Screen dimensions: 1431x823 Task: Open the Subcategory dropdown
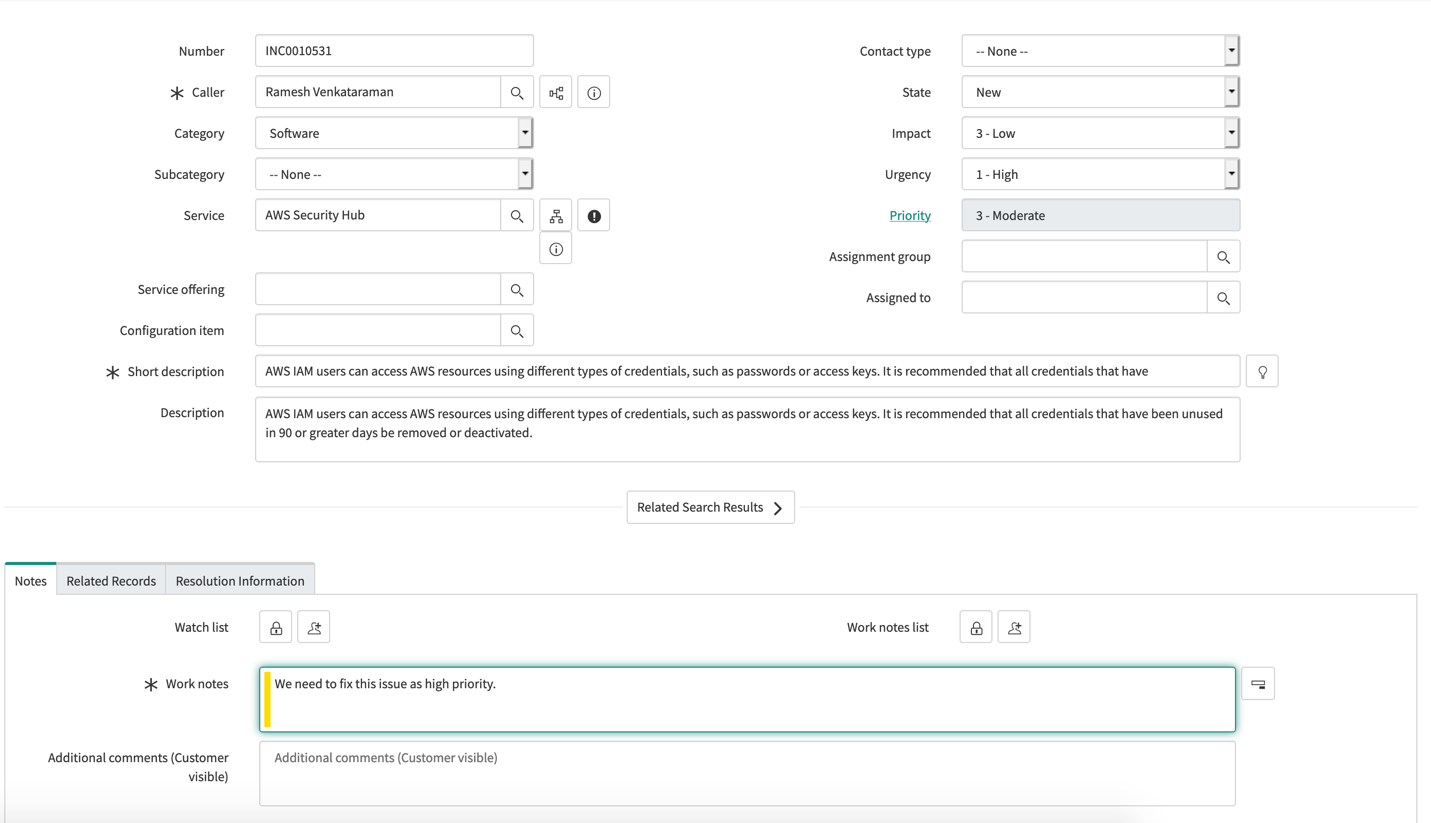(524, 173)
